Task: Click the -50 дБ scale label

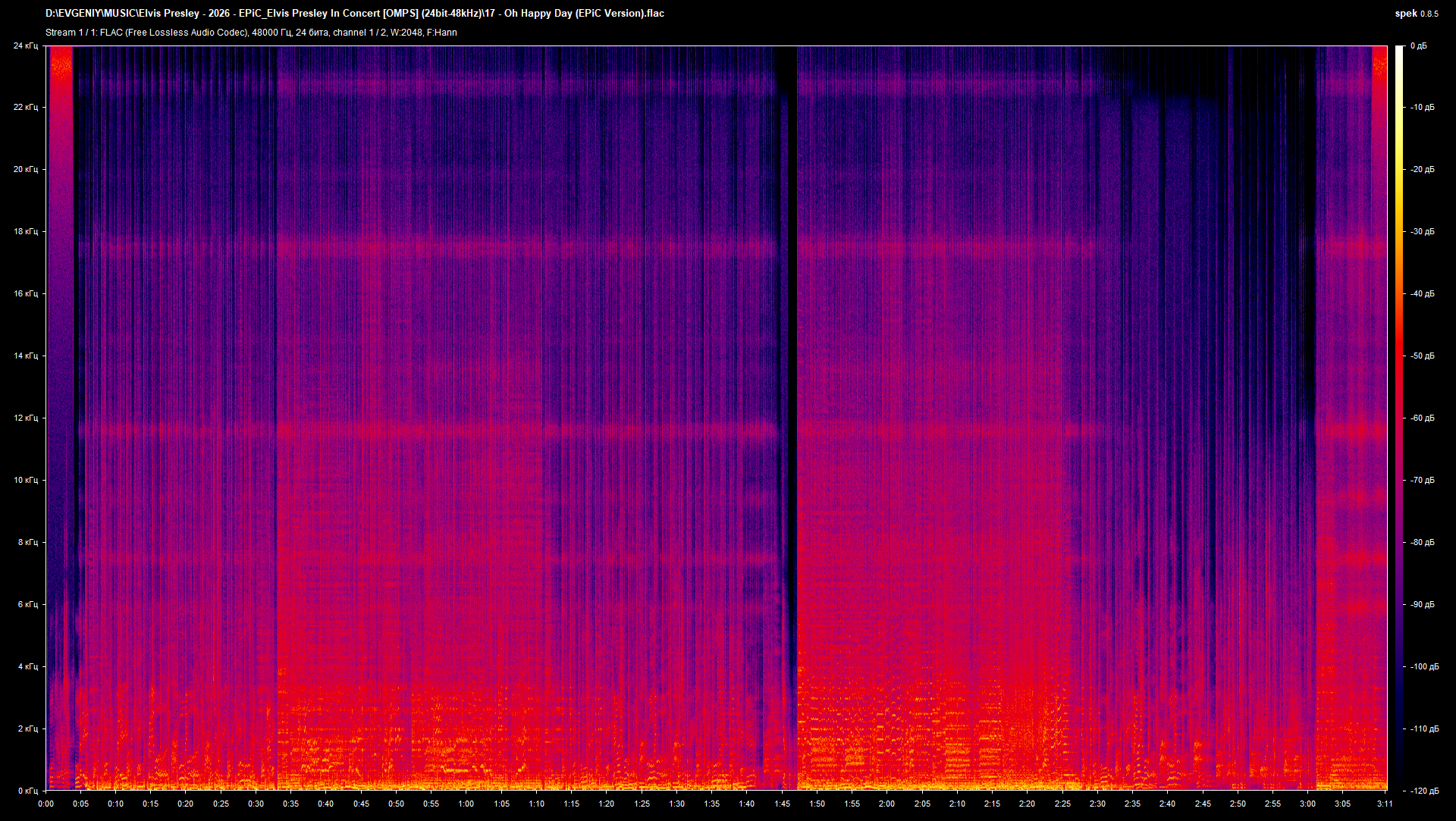Action: coord(1422,356)
